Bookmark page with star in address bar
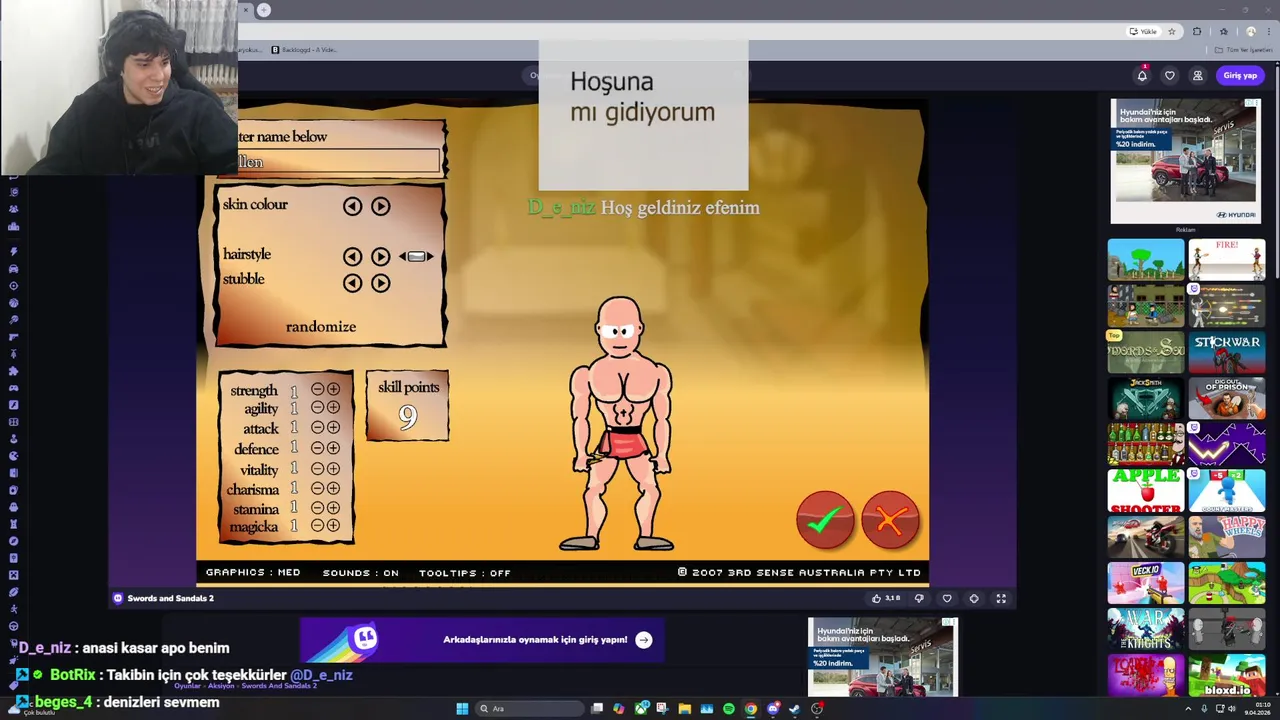This screenshot has width=1280, height=720. click(1172, 31)
